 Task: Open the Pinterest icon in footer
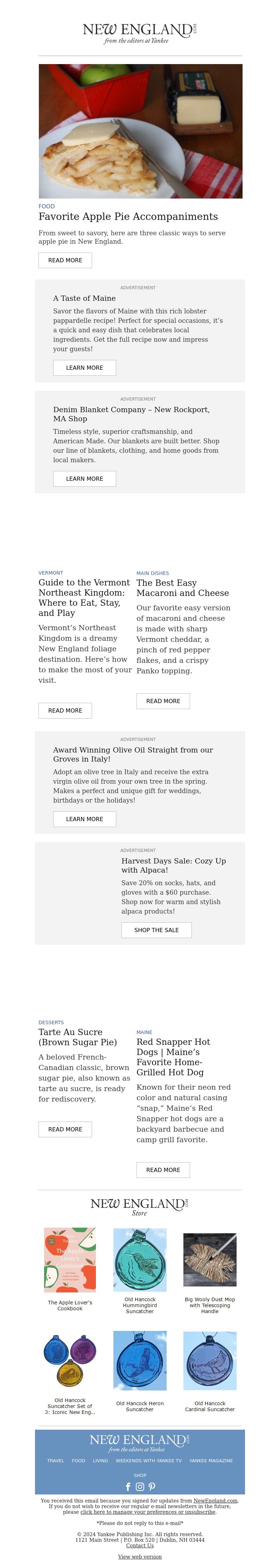pyautogui.click(x=152, y=1486)
